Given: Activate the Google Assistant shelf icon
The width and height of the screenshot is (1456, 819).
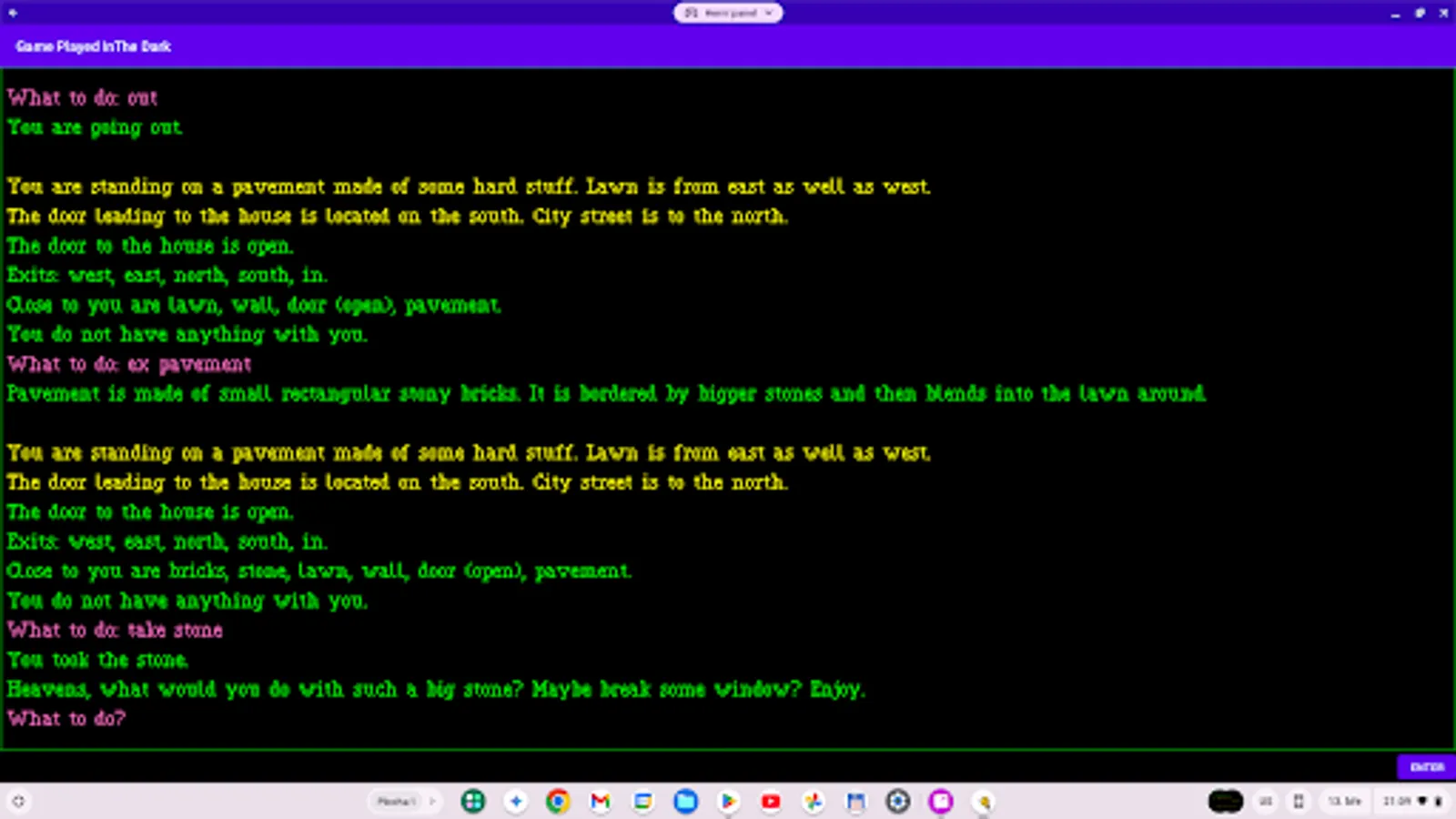Looking at the screenshot, I should click(516, 802).
